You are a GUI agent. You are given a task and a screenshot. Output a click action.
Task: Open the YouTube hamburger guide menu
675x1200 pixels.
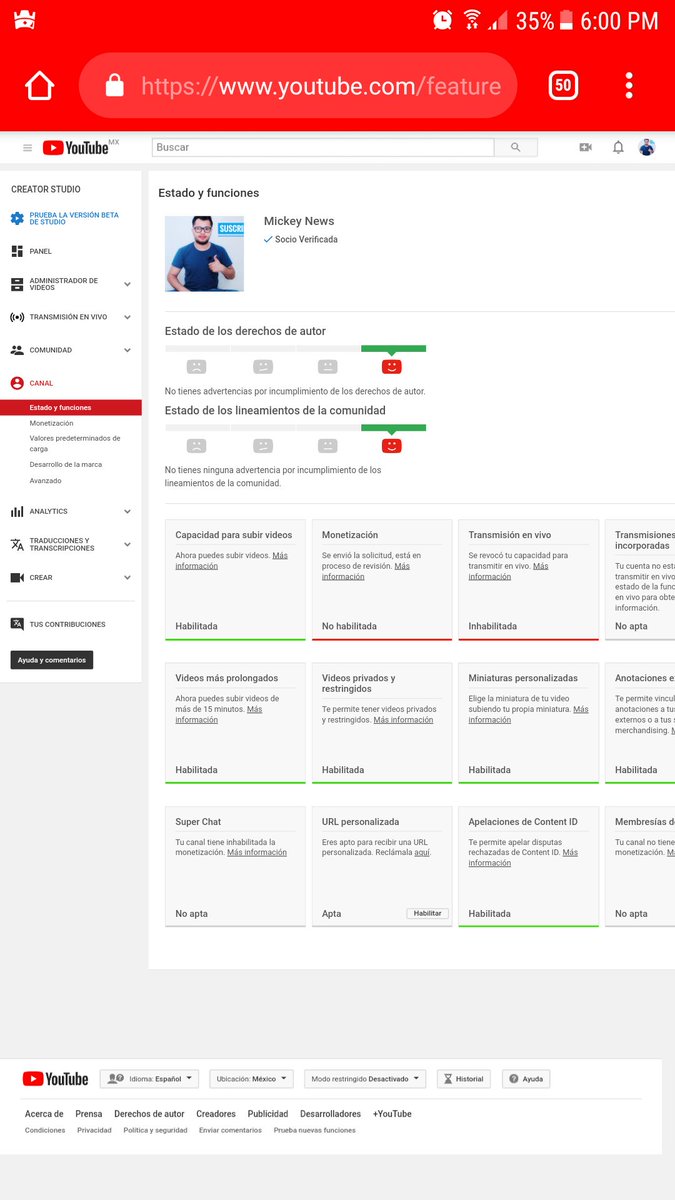[x=27, y=148]
